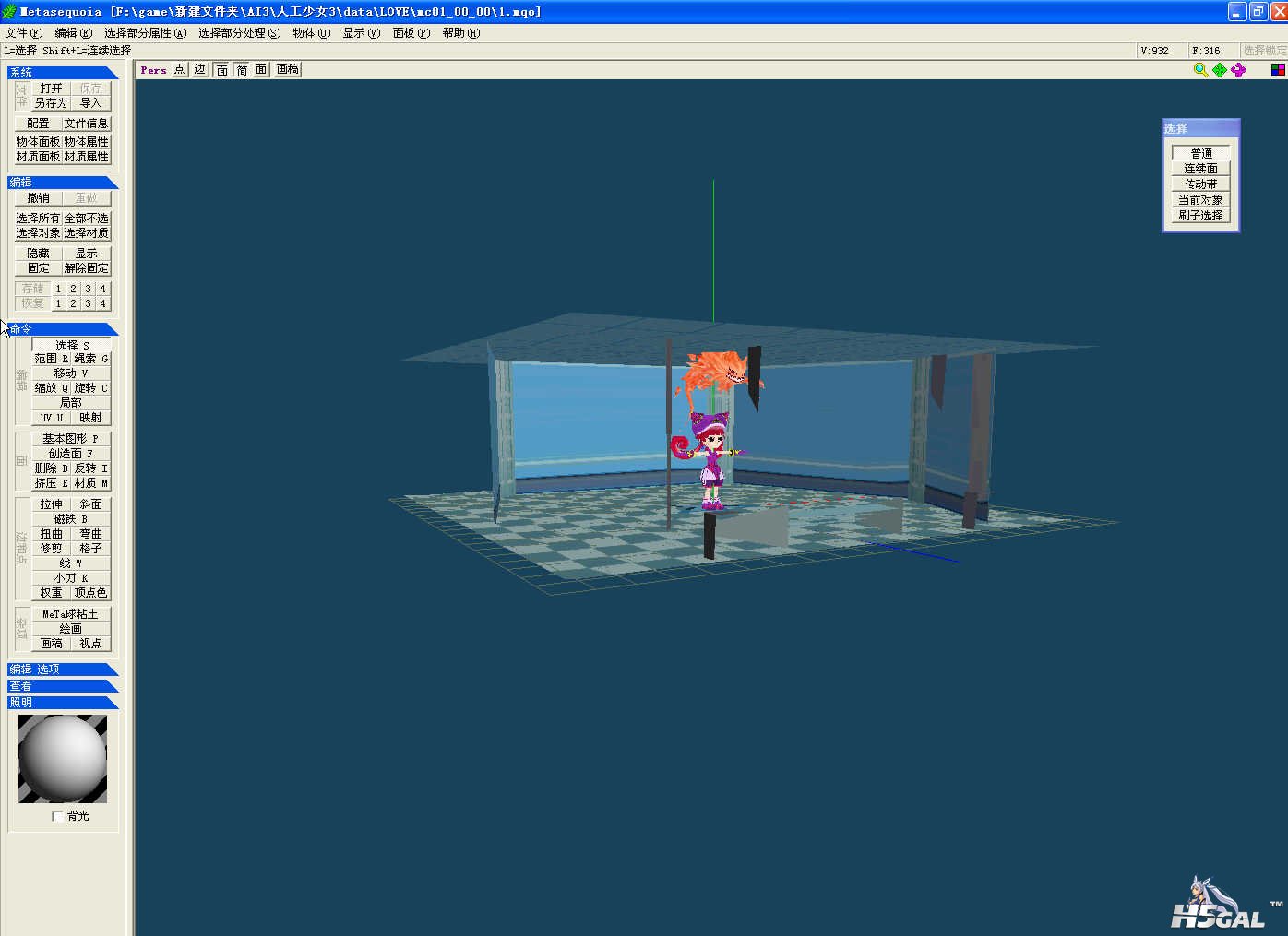Expand the 编辑 选项 panel header

point(63,669)
